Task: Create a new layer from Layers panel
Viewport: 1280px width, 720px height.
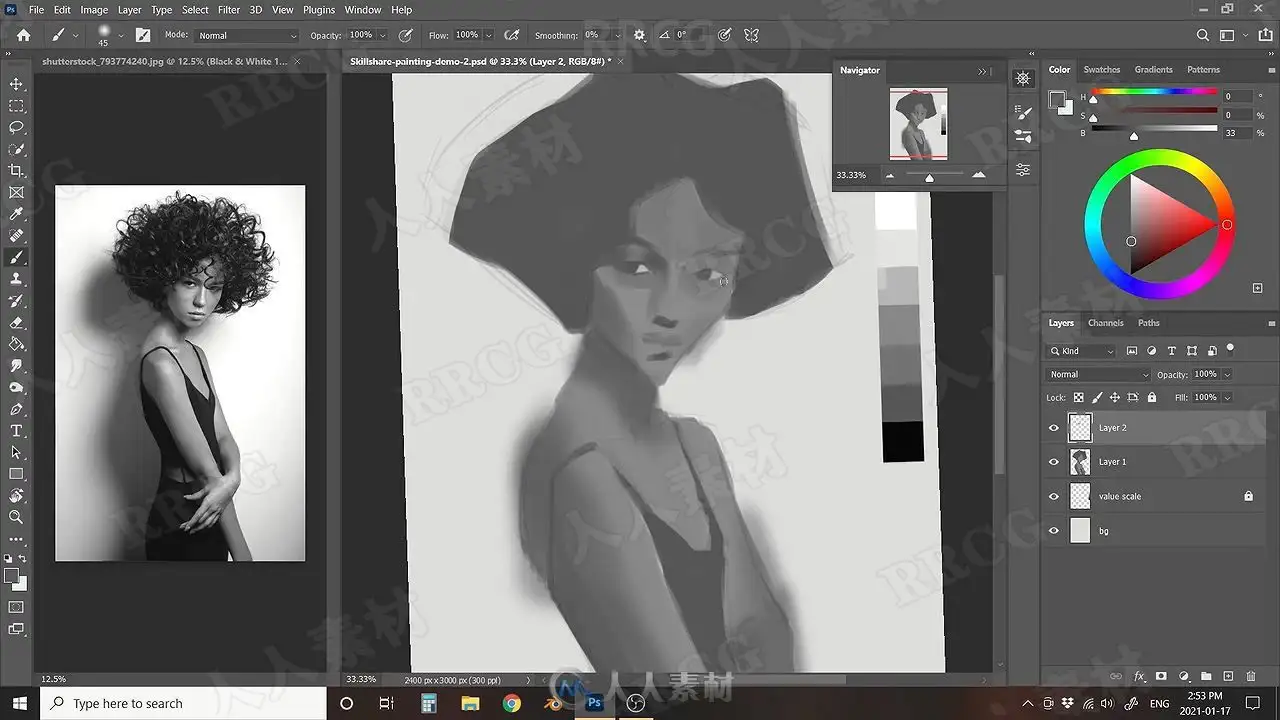Action: pyautogui.click(x=1229, y=677)
